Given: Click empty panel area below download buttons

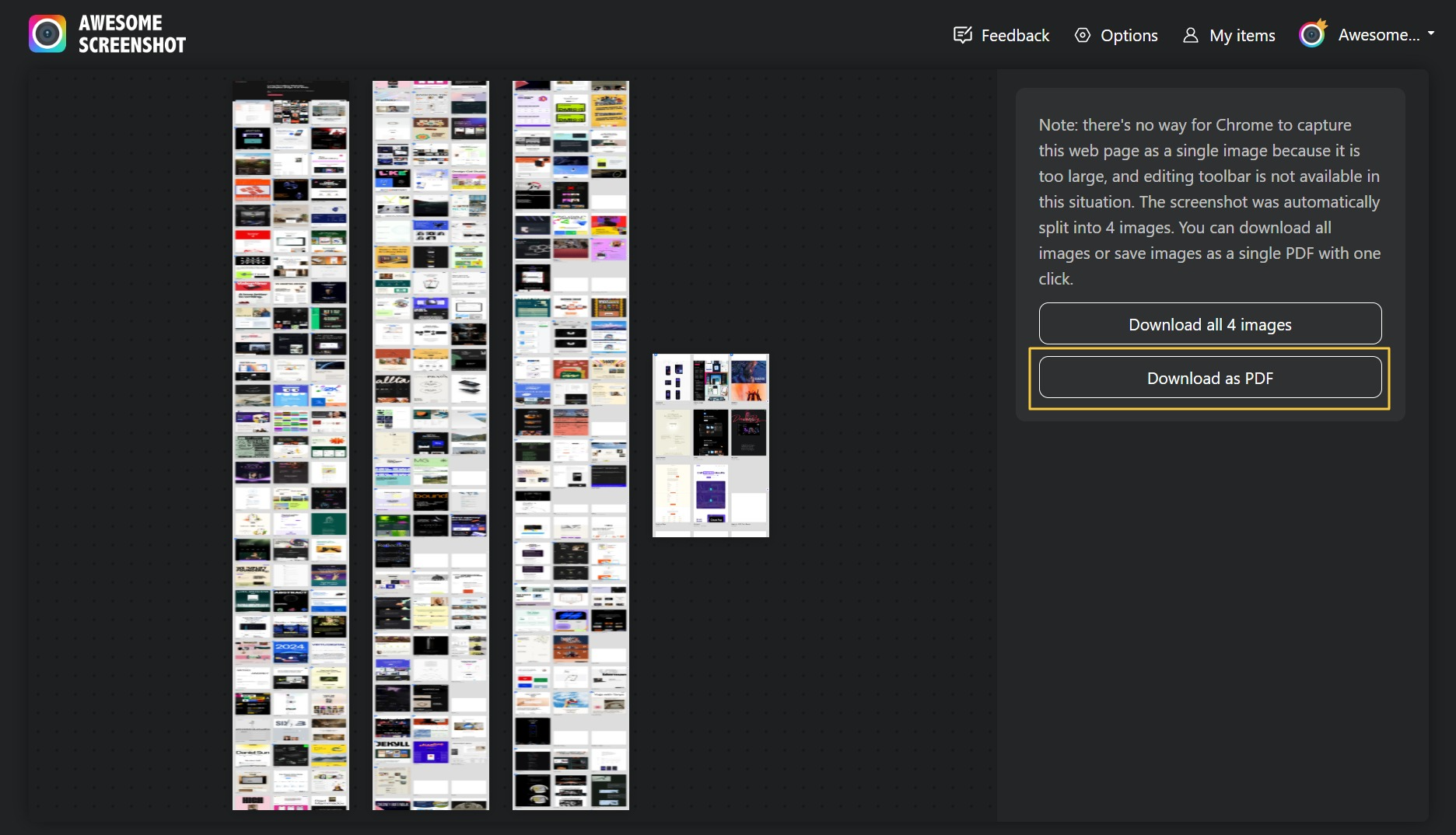Looking at the screenshot, I should pos(1209,622).
